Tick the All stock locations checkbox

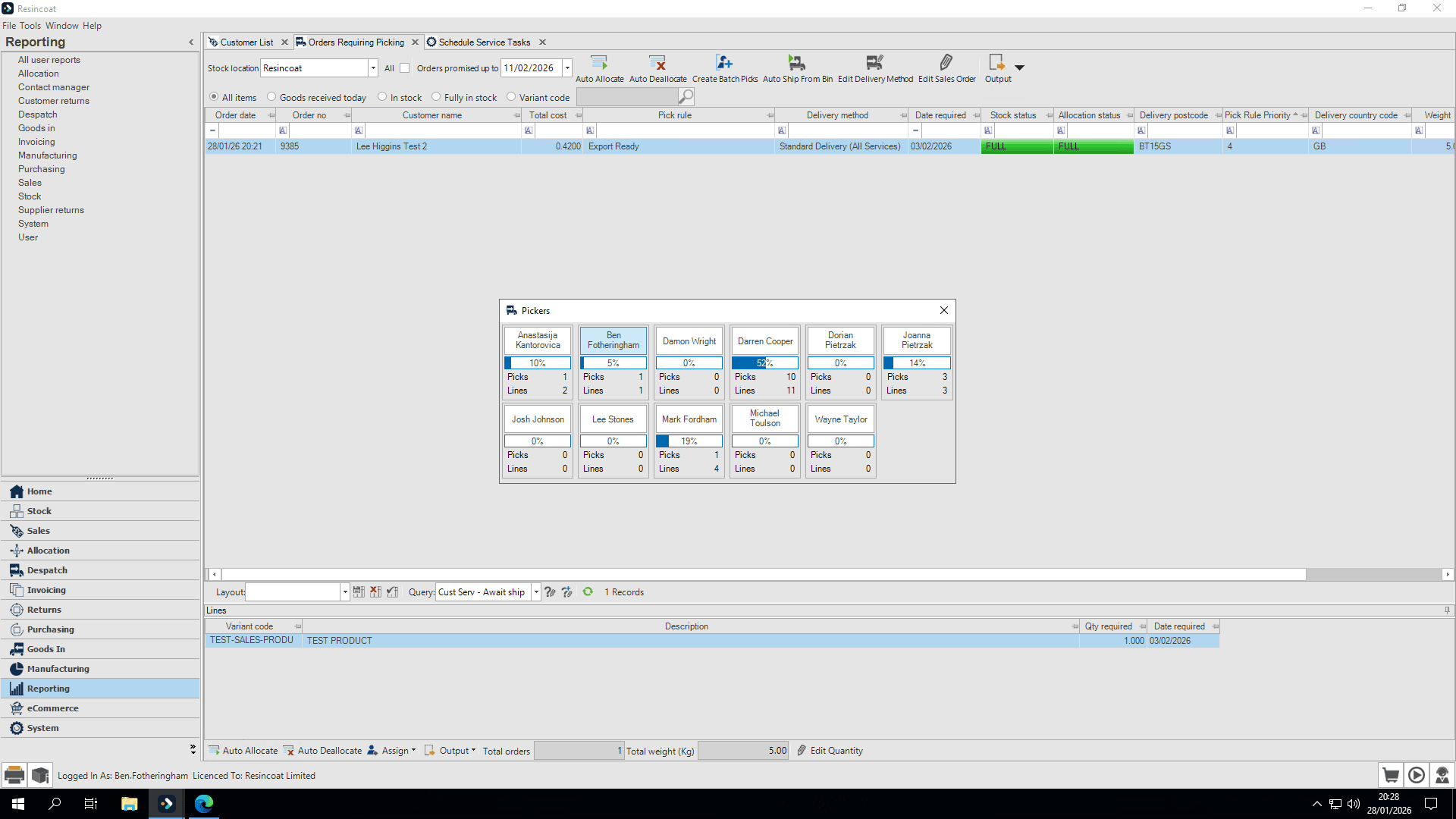(405, 68)
